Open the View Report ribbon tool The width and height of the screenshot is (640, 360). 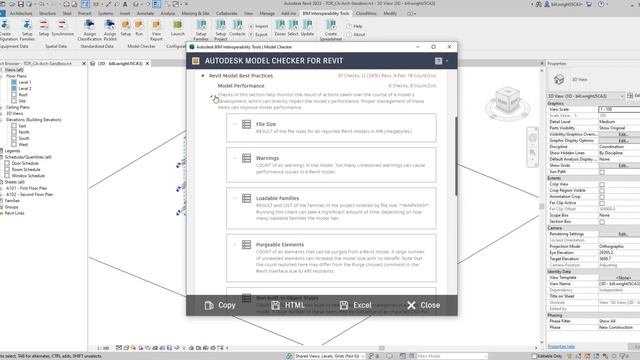click(156, 30)
